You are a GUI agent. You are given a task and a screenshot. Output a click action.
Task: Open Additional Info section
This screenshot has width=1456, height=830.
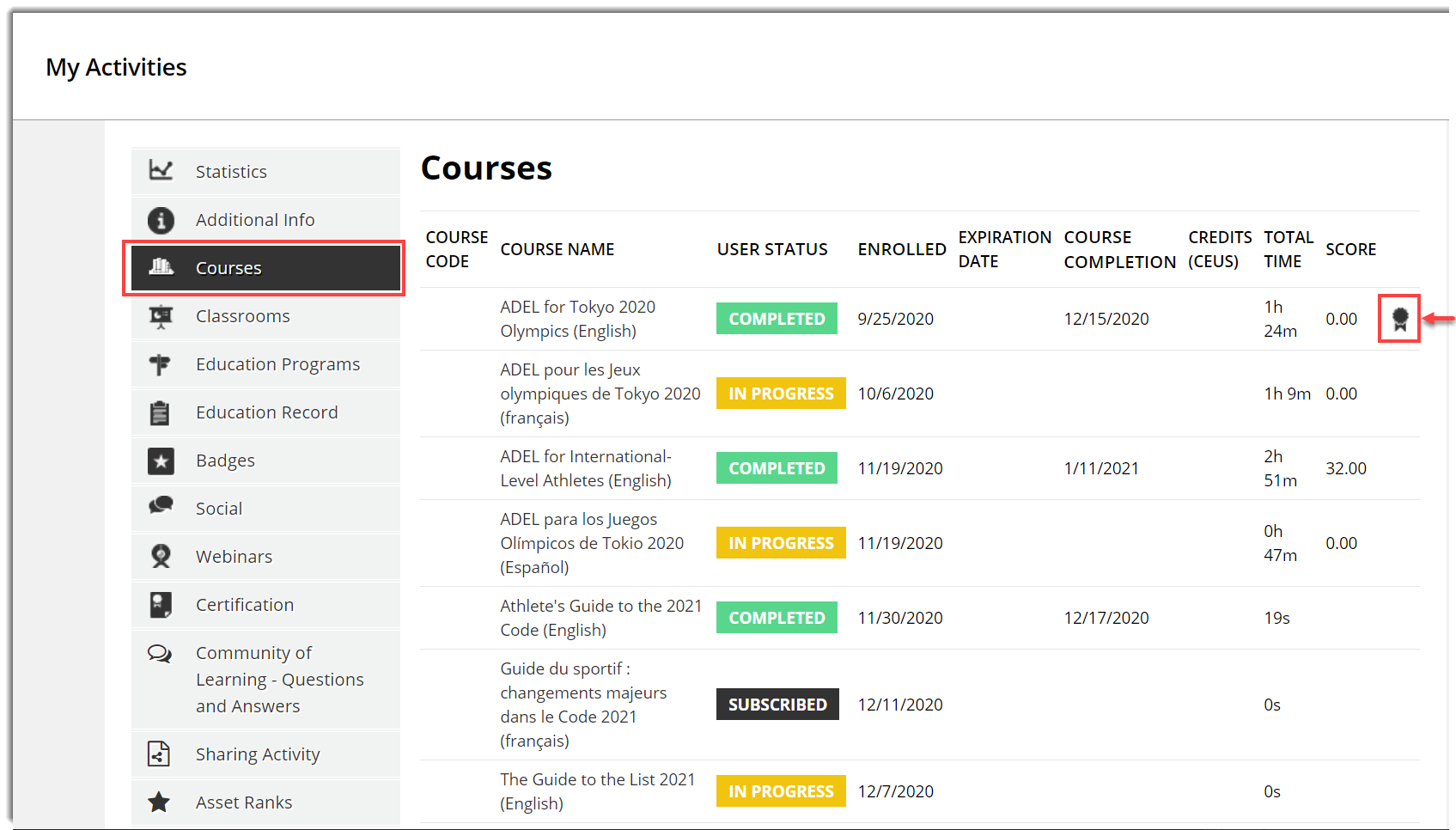pos(265,220)
